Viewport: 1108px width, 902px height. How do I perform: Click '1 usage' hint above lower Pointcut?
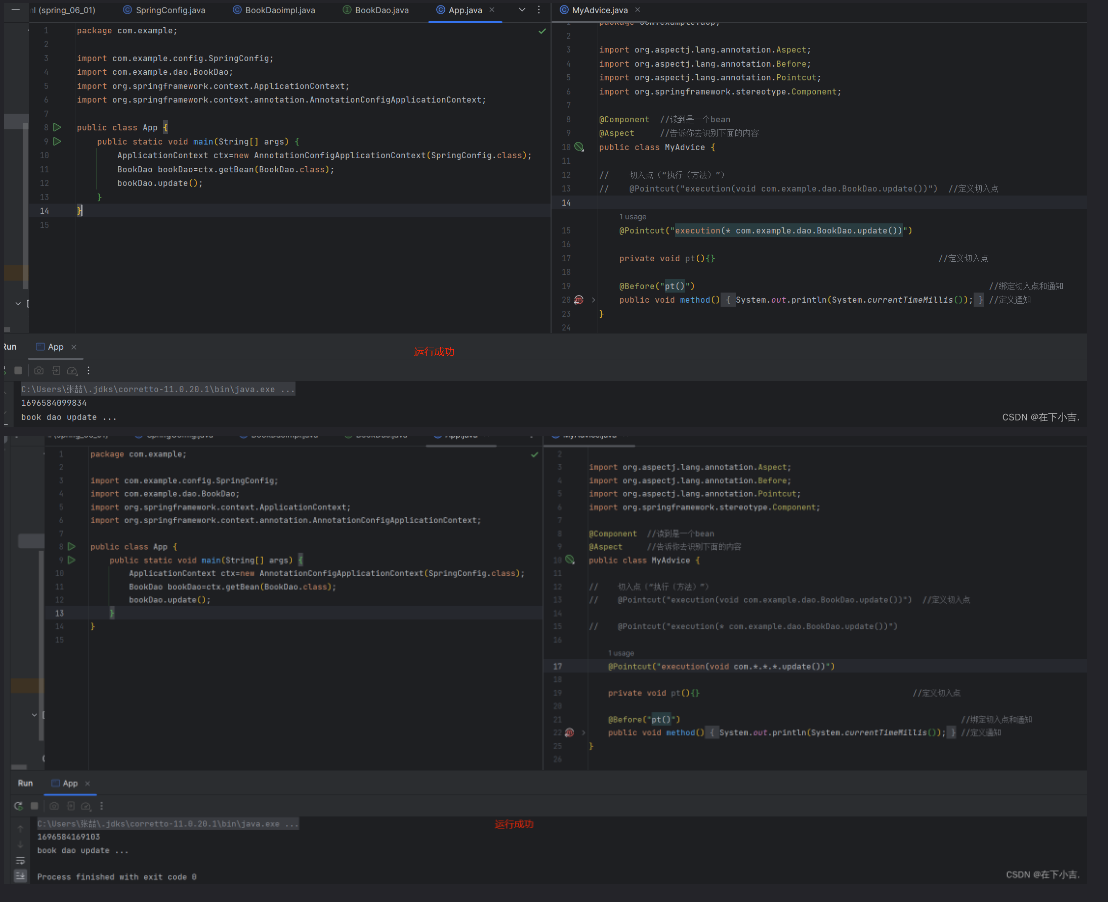(621, 653)
